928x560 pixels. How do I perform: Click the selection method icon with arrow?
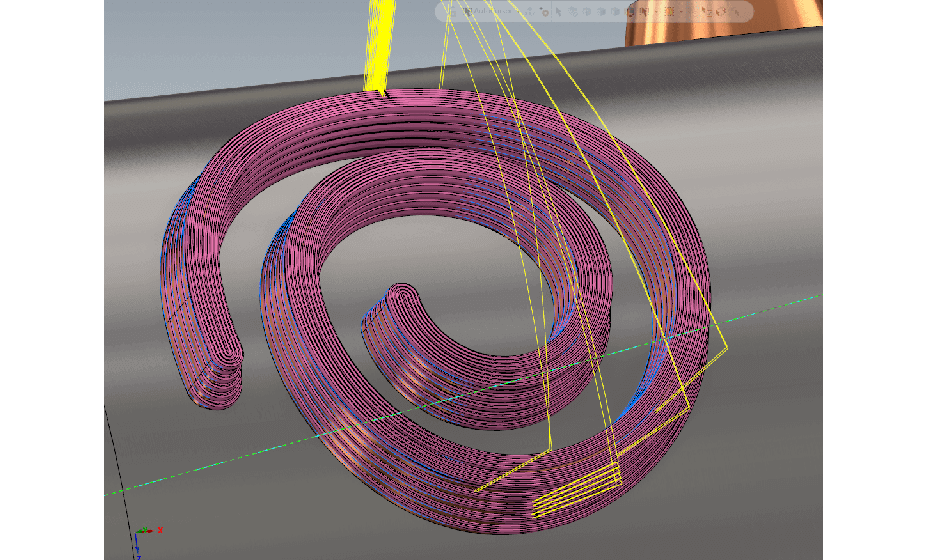click(x=644, y=12)
